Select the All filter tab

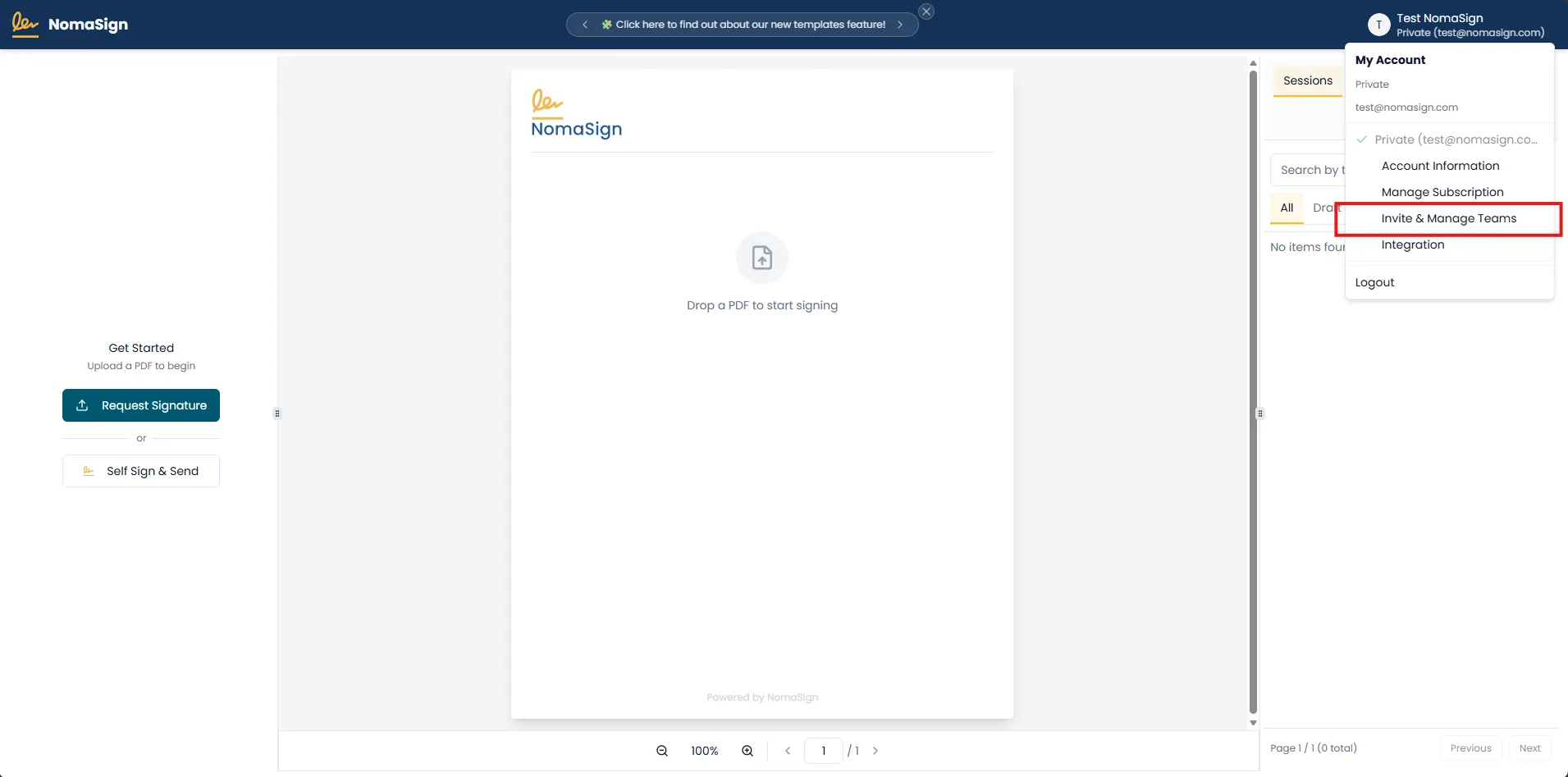tap(1287, 208)
